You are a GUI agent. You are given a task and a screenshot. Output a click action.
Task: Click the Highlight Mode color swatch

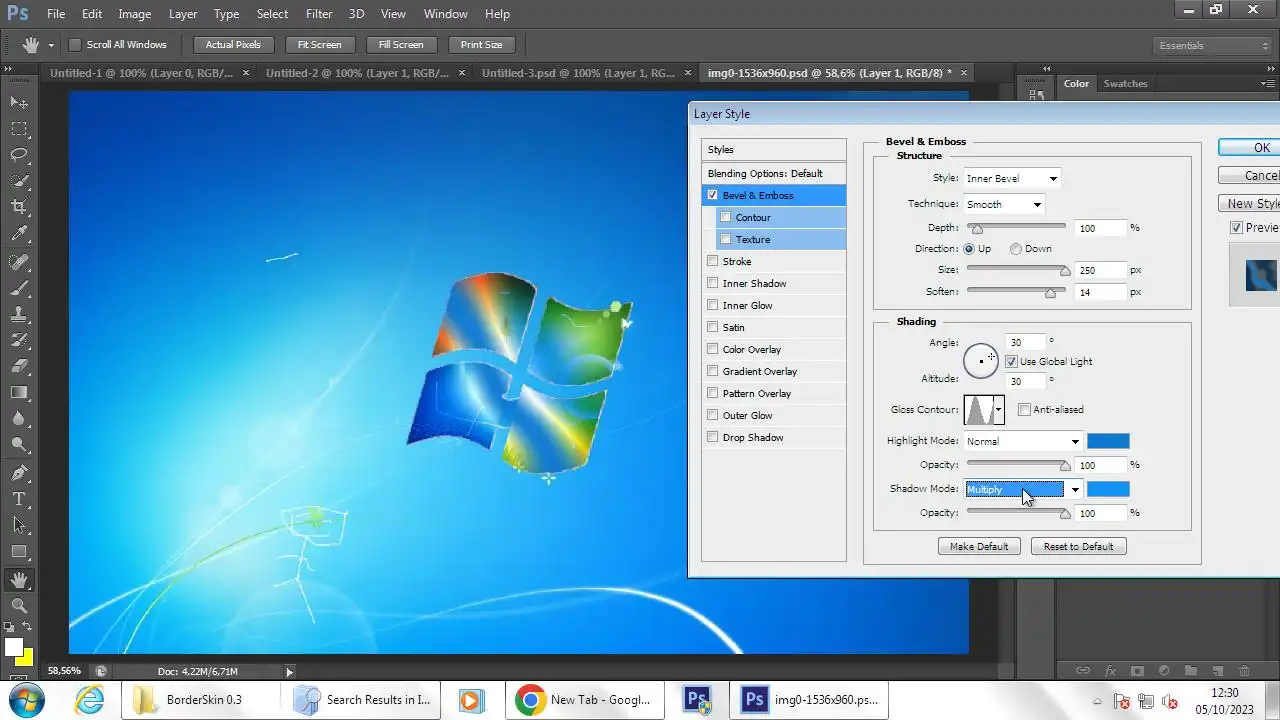[1108, 441]
